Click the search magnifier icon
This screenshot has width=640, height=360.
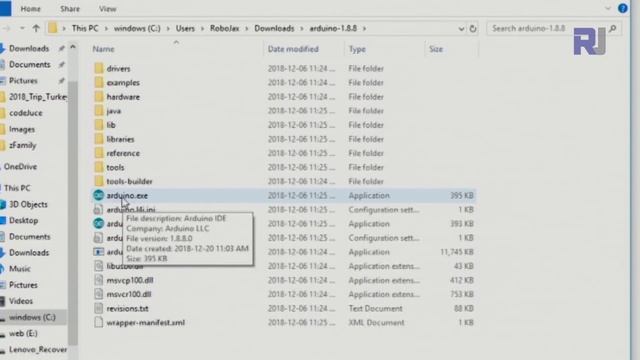613,29
